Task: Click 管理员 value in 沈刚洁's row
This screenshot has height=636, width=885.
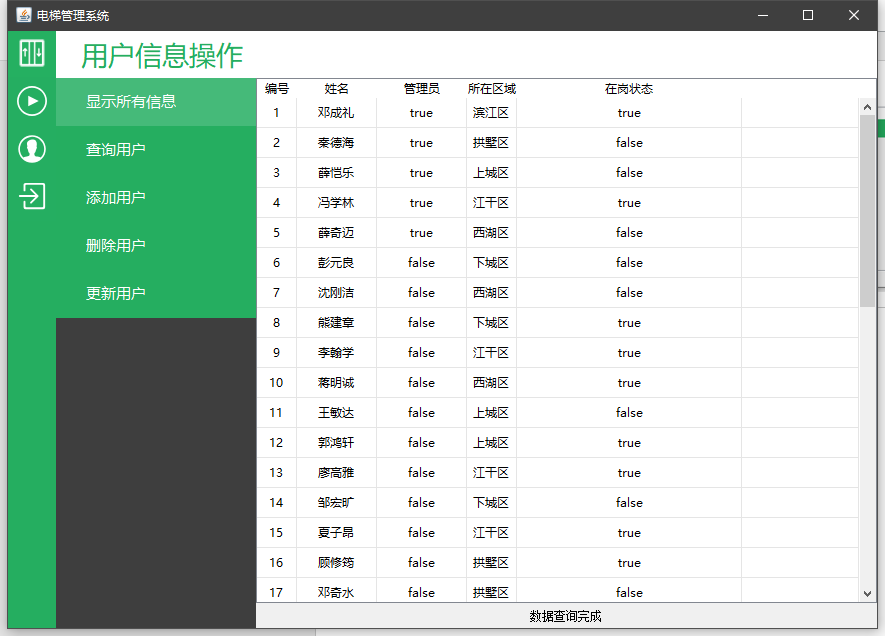Action: tap(421, 292)
